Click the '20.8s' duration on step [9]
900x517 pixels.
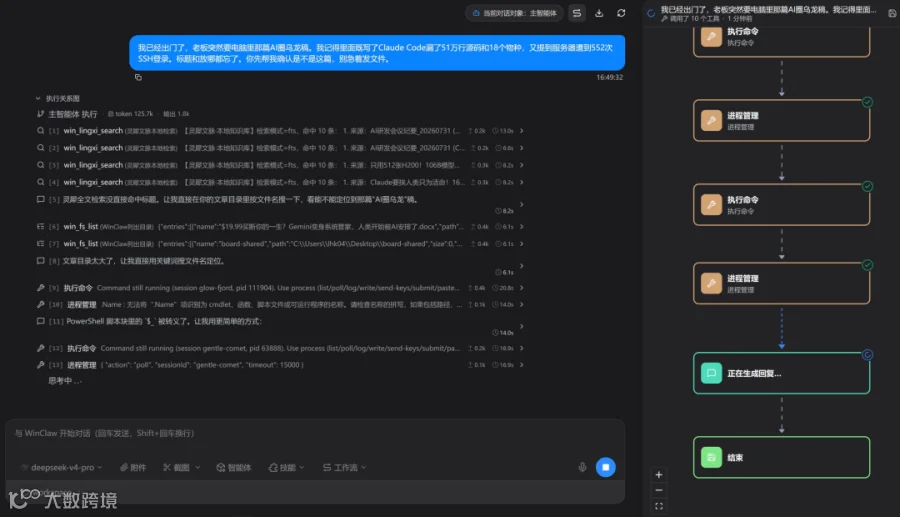503,288
